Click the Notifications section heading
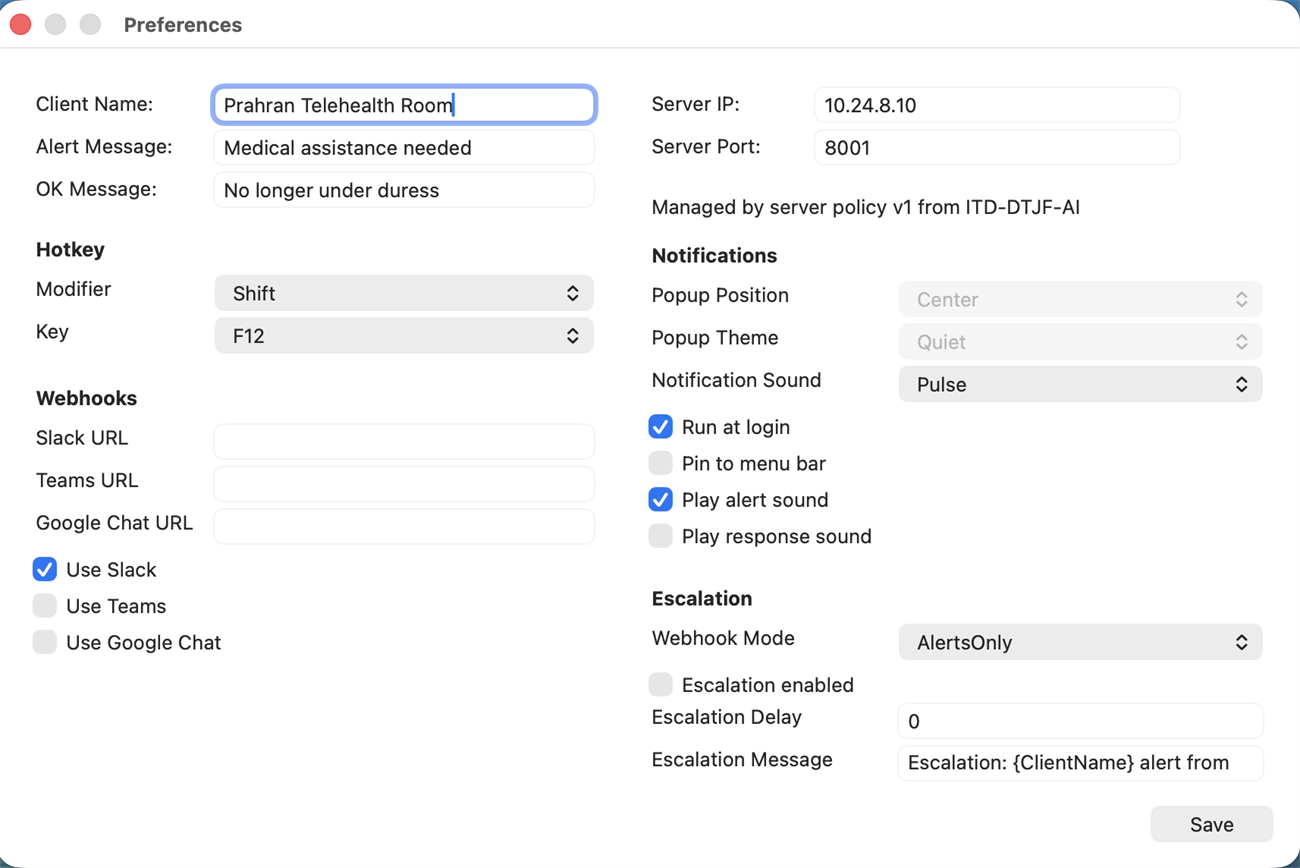Viewport: 1300px width, 868px height. [714, 256]
